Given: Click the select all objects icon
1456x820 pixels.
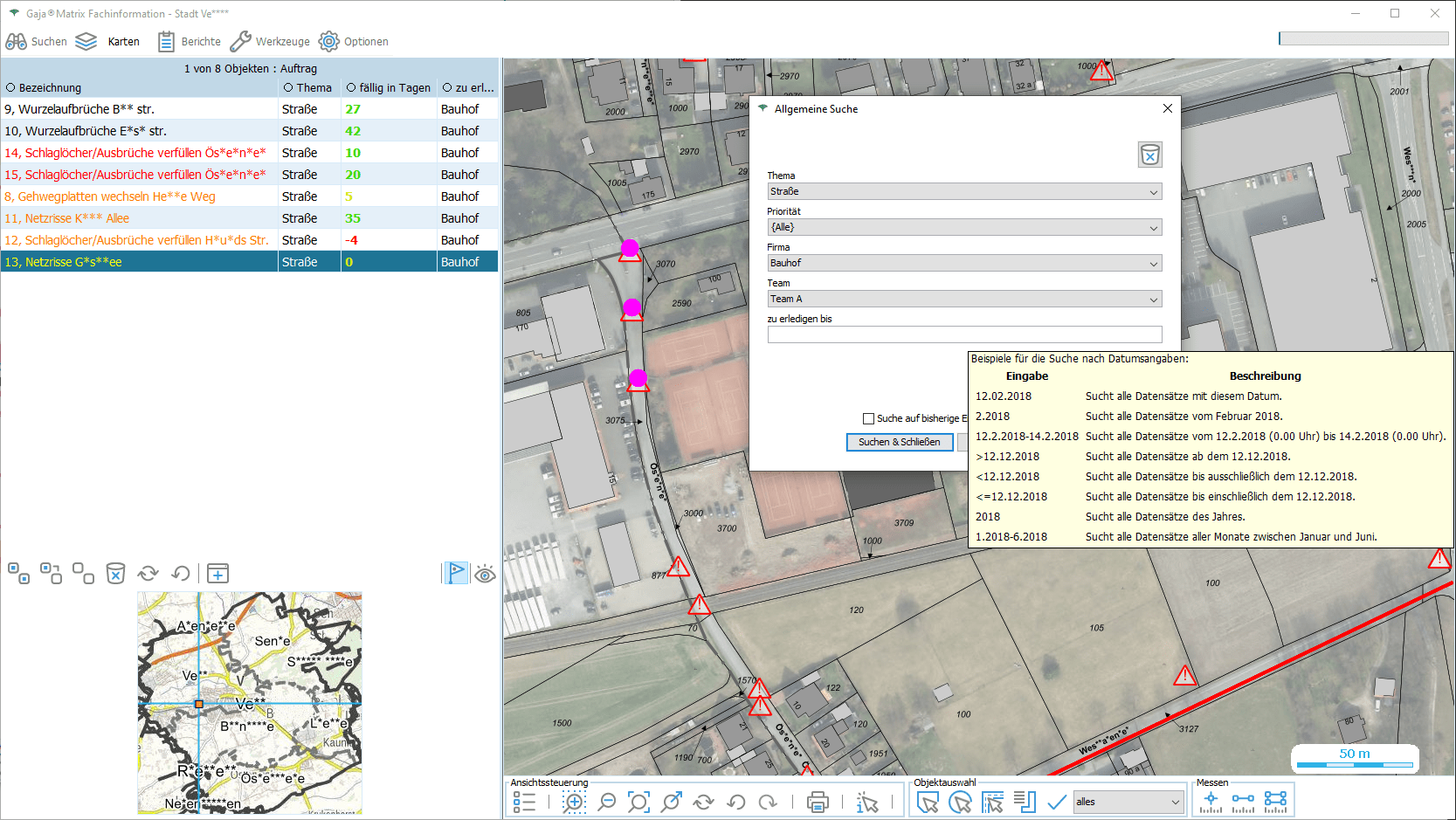Looking at the screenshot, I should (17, 573).
